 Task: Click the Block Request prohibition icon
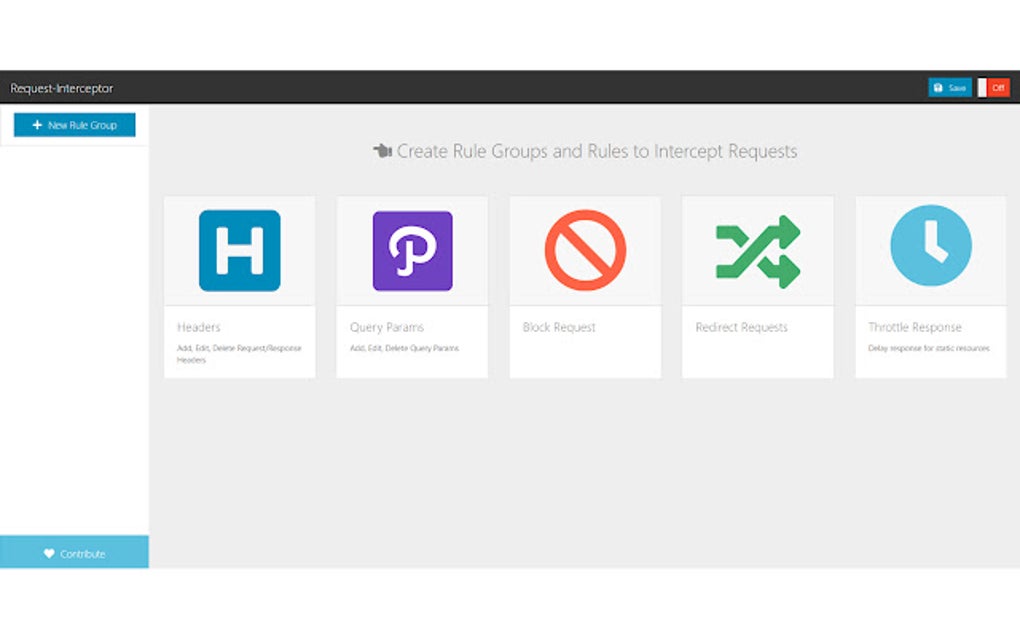pos(584,250)
